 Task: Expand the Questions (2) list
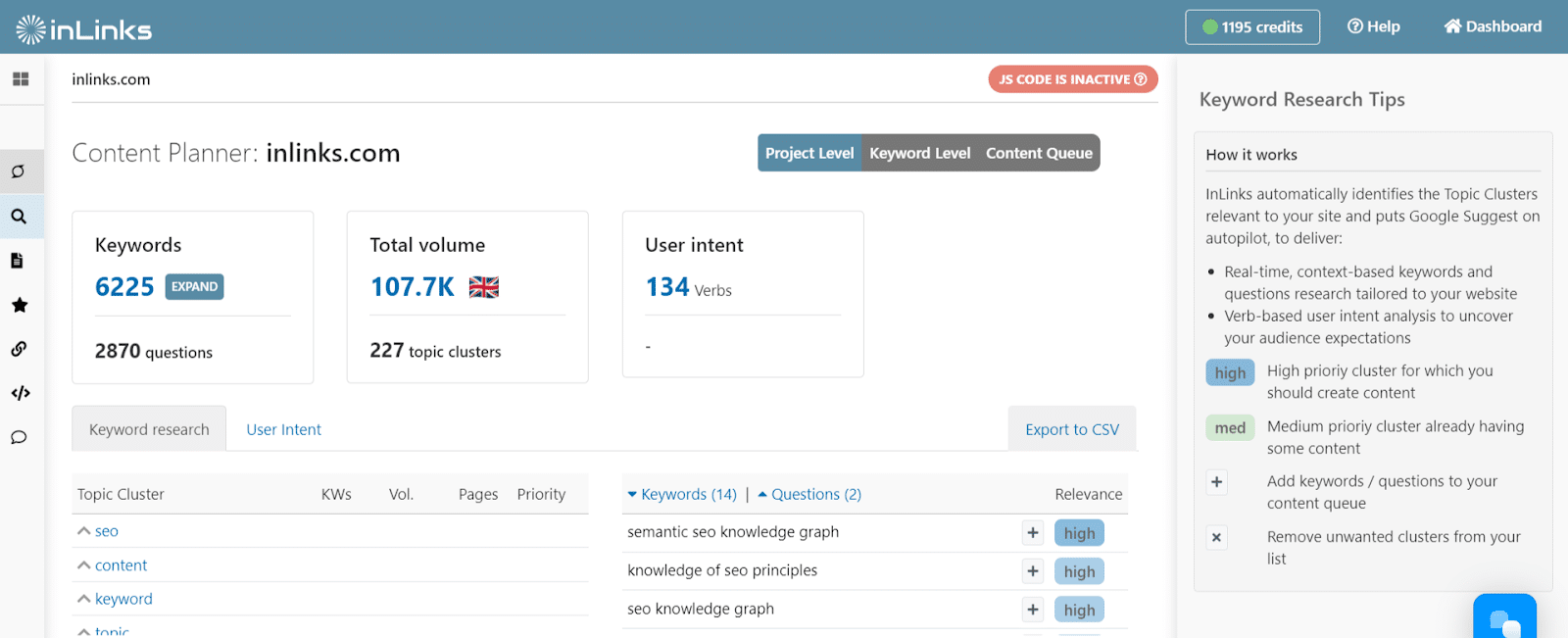tap(809, 495)
